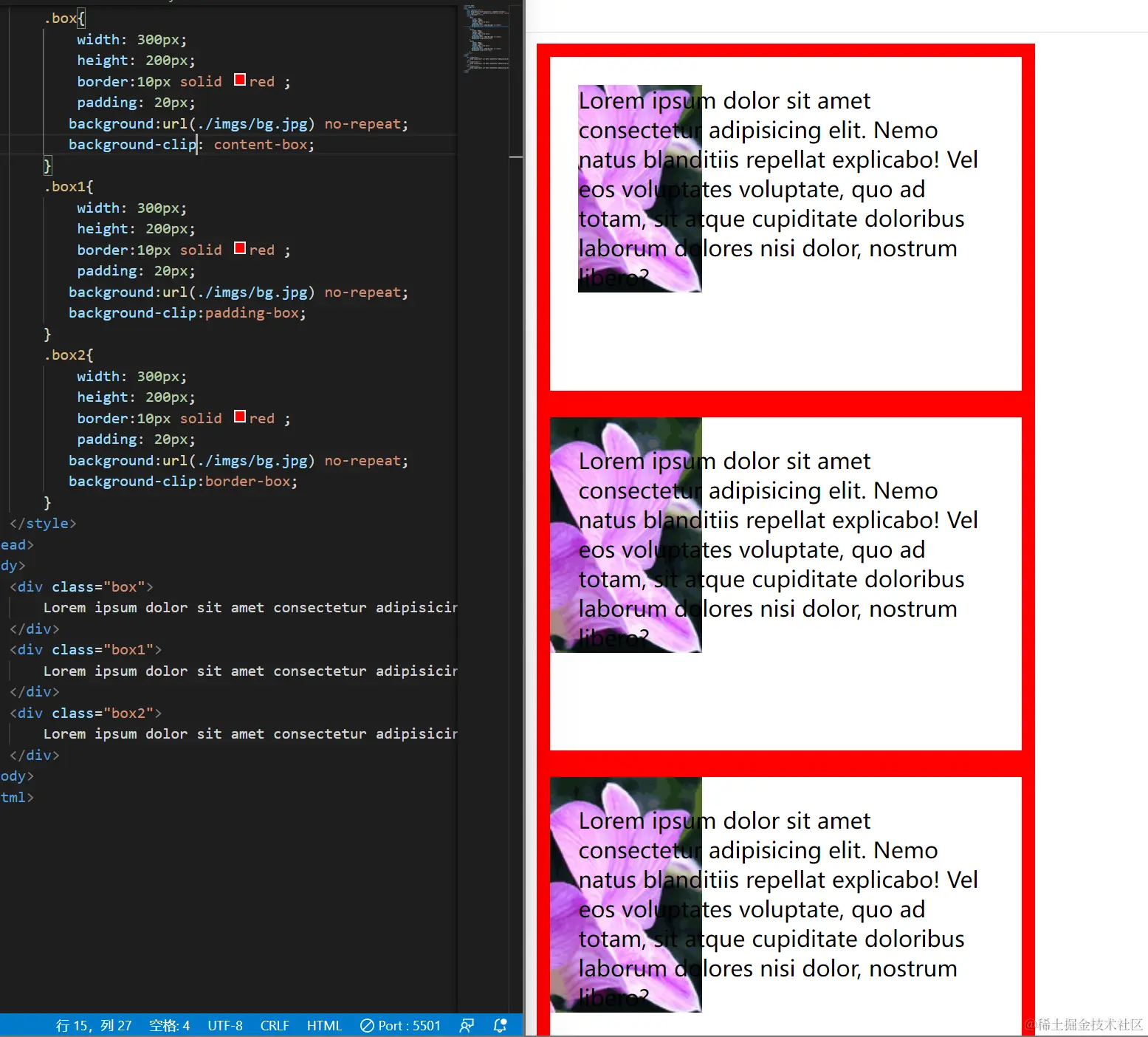Open red color swatch in .box1 rule
This screenshot has width=1148, height=1037.
point(240,248)
